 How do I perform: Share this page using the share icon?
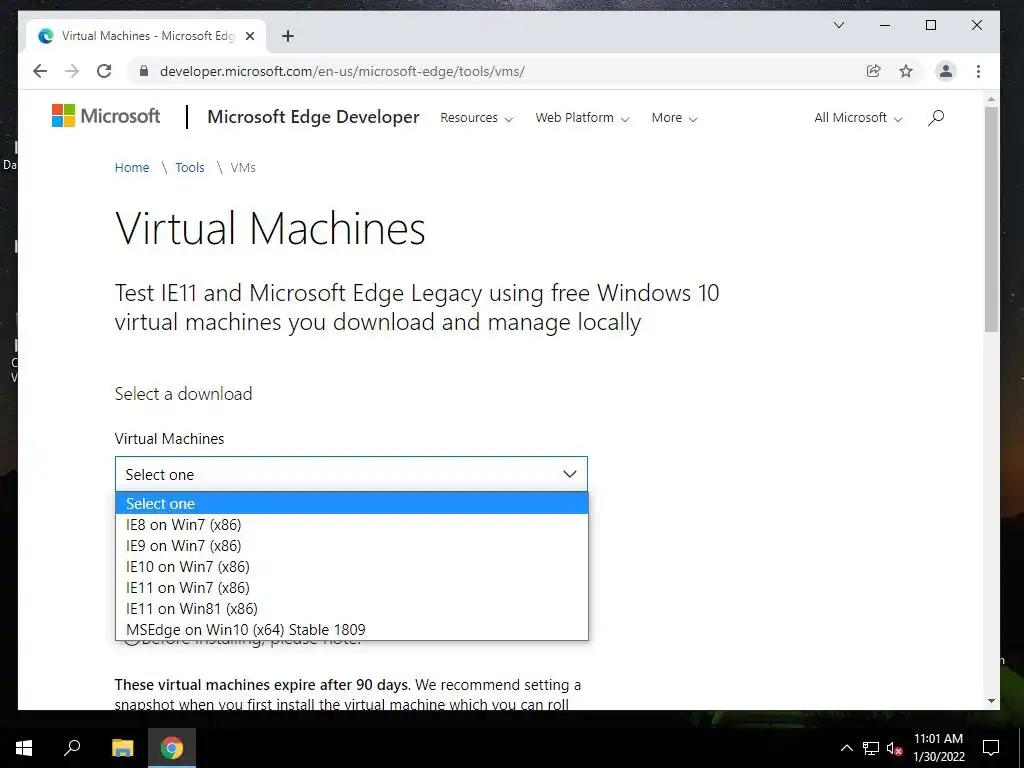coord(873,71)
